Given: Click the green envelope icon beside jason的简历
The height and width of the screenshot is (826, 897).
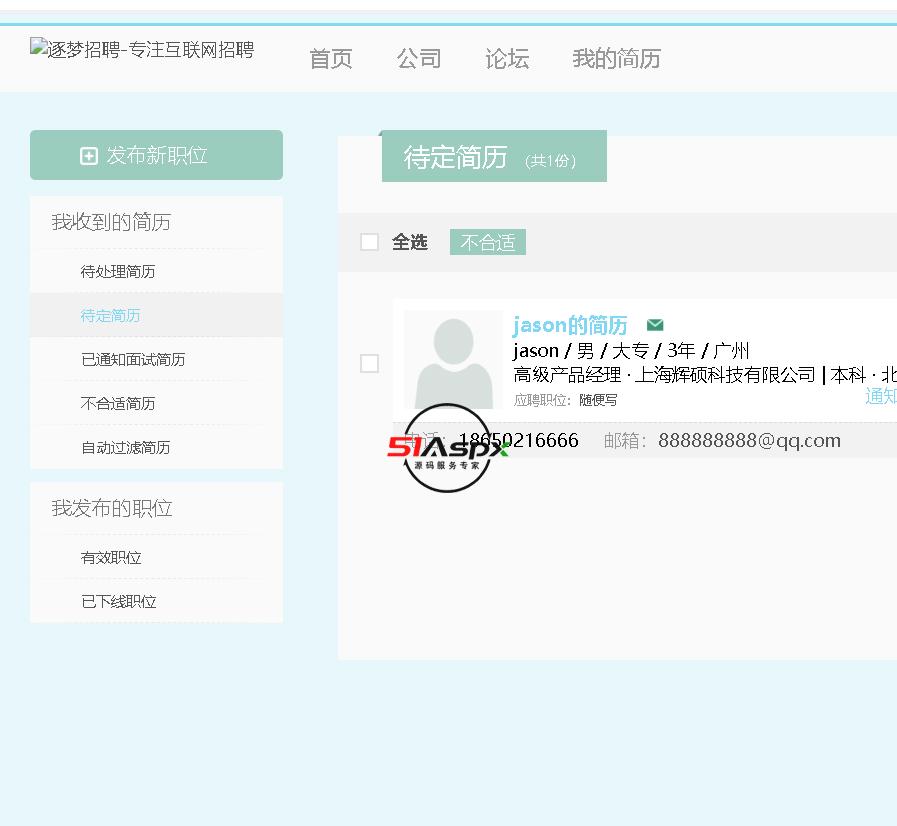Looking at the screenshot, I should (x=655, y=325).
